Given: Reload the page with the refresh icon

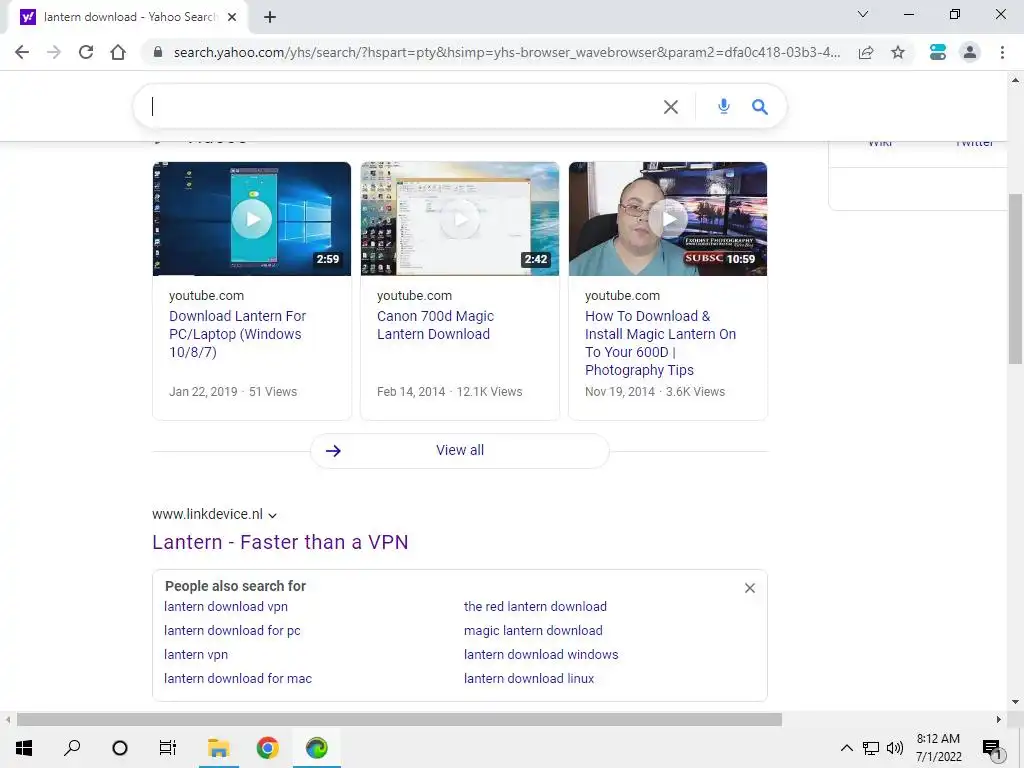Looking at the screenshot, I should coord(86,52).
